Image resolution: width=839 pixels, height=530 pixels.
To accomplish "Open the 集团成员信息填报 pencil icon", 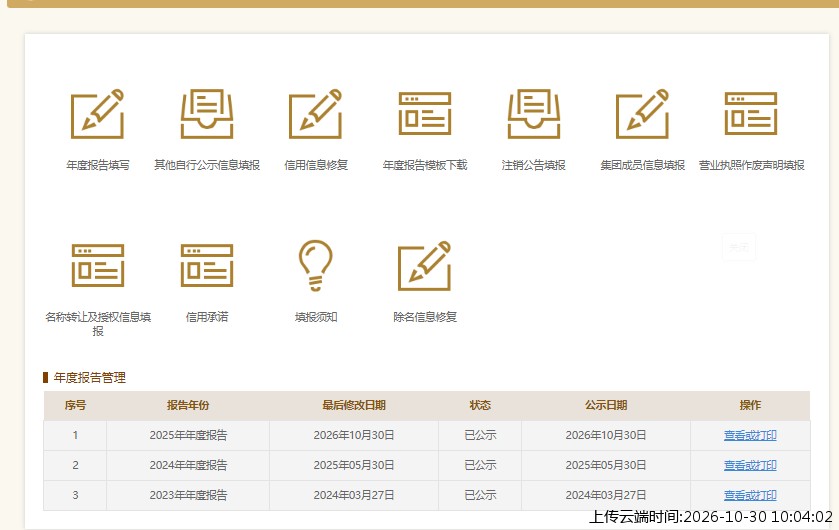I will [643, 113].
